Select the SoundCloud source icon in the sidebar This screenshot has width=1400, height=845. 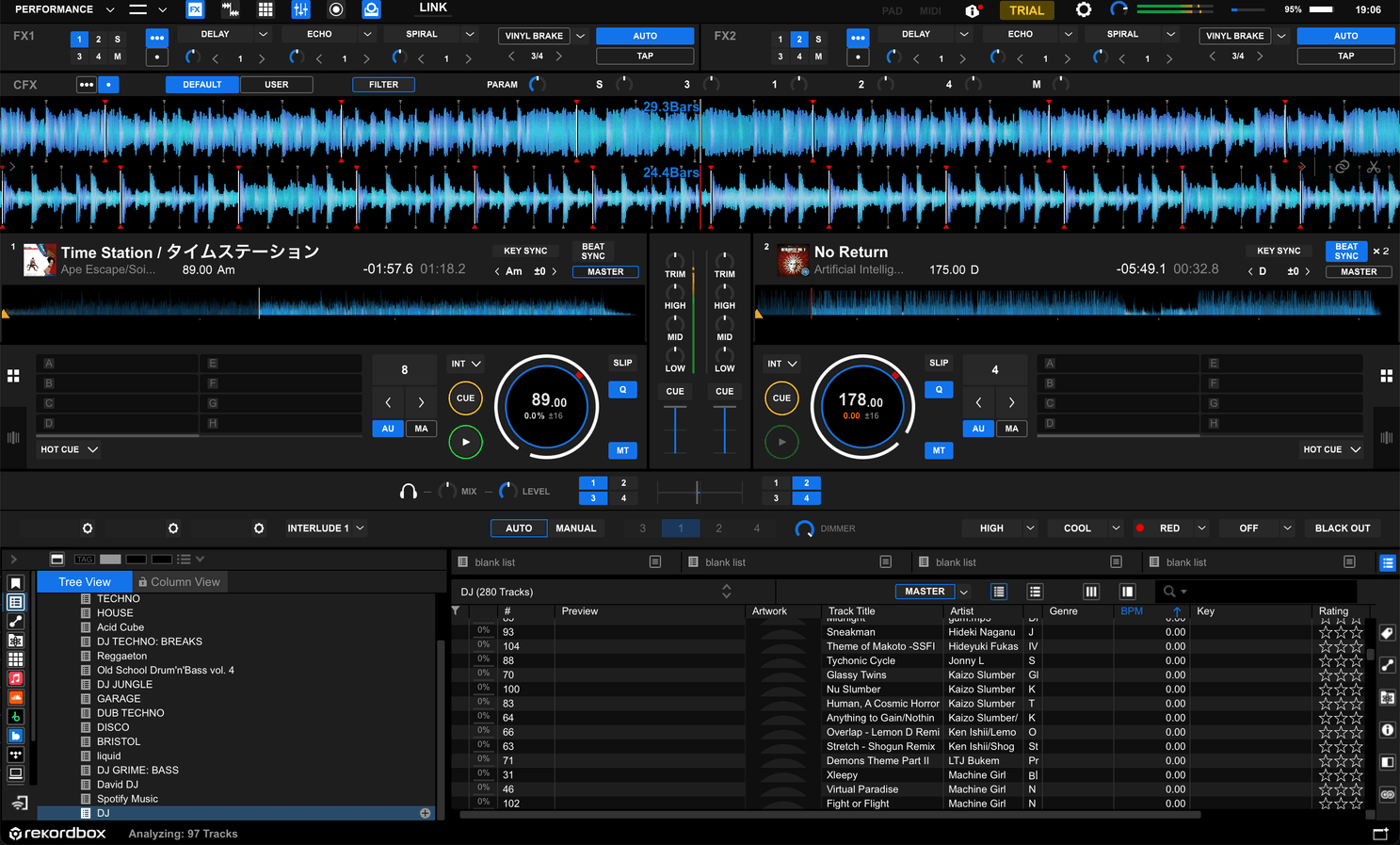tap(14, 695)
